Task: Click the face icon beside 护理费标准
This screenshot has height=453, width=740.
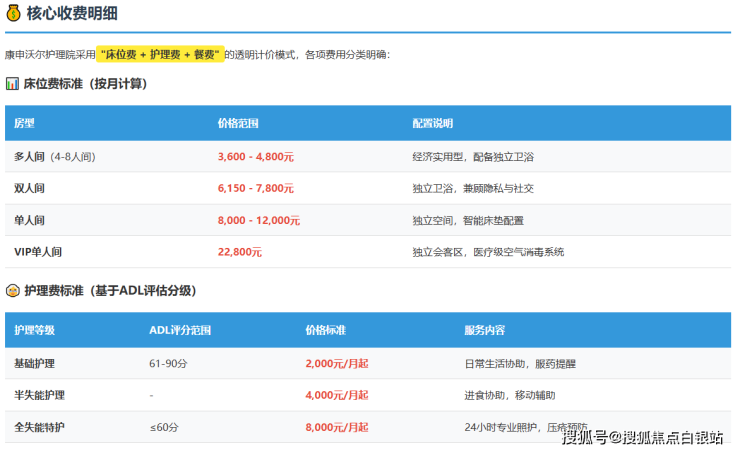Action: 13,290
